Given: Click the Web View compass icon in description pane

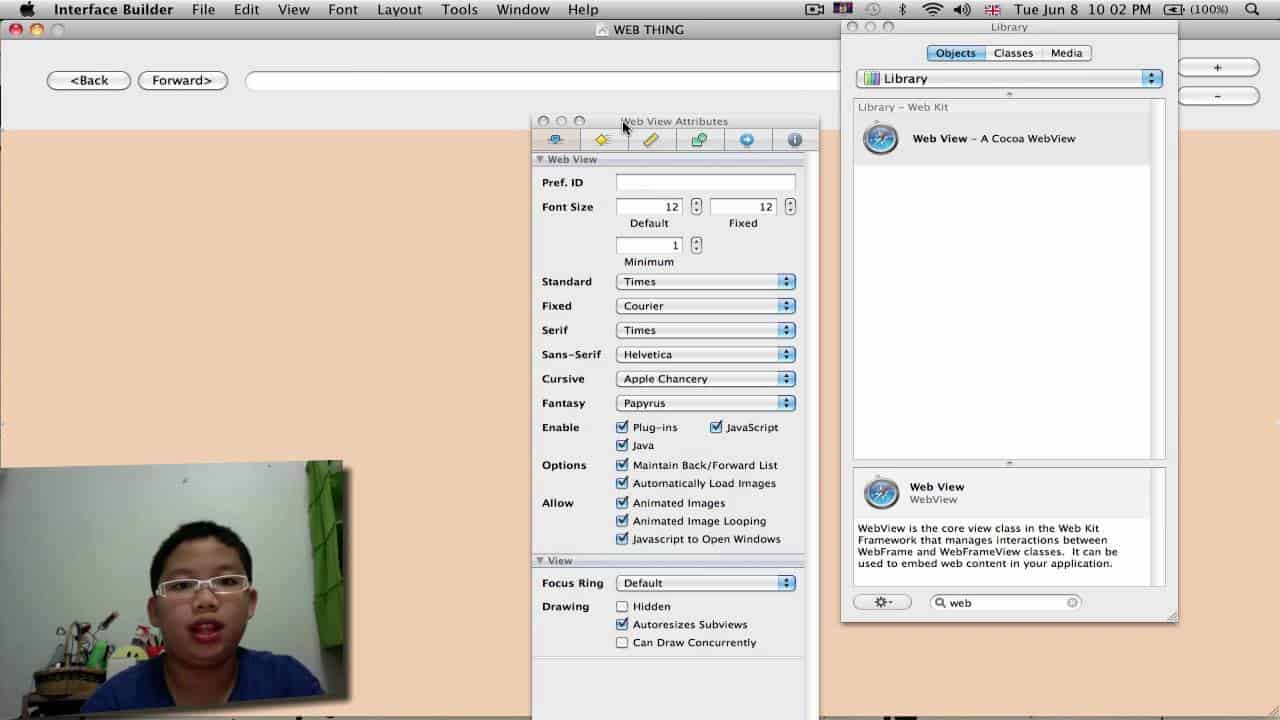Looking at the screenshot, I should click(881, 493).
